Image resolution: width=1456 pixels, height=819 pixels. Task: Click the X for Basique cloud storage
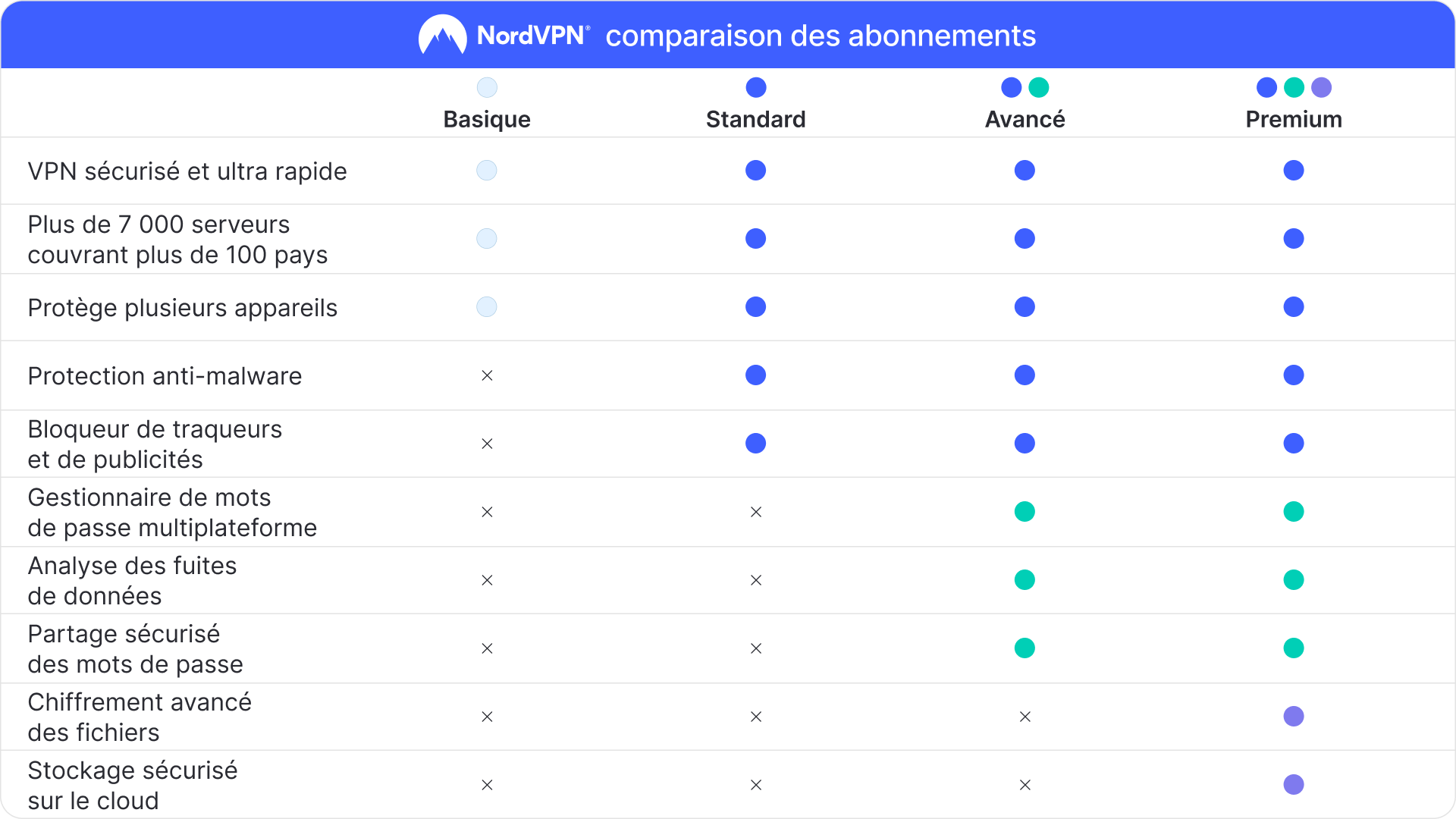(487, 785)
